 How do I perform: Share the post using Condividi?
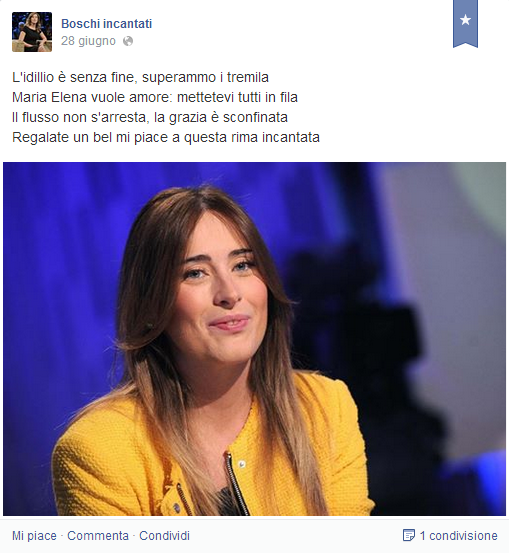[164, 536]
